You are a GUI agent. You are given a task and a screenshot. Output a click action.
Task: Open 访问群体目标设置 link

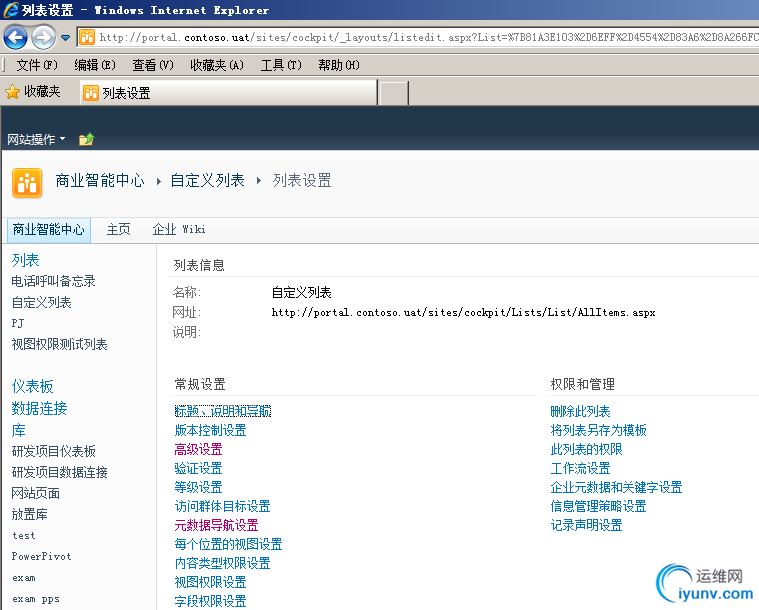click(x=223, y=506)
